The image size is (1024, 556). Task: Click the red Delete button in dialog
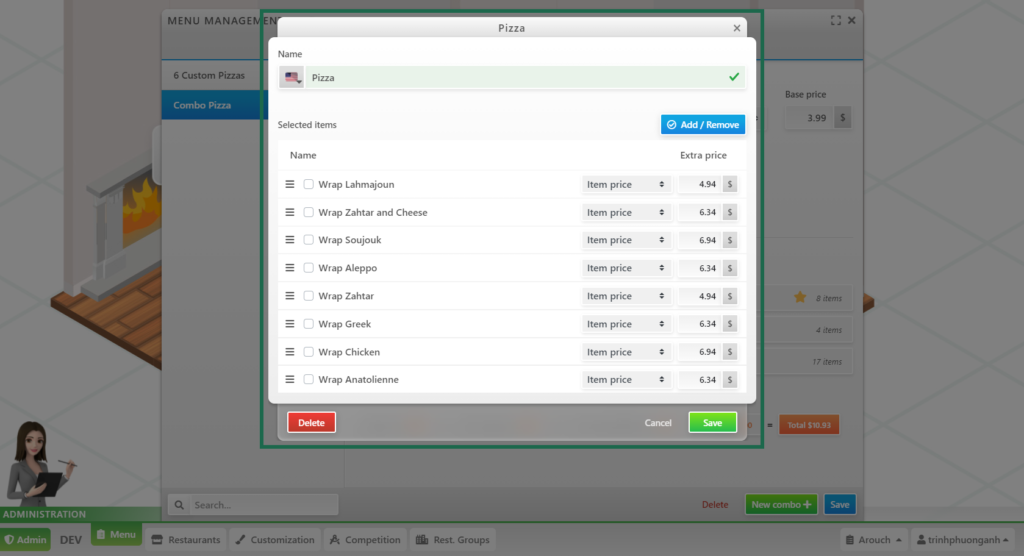[x=311, y=423]
